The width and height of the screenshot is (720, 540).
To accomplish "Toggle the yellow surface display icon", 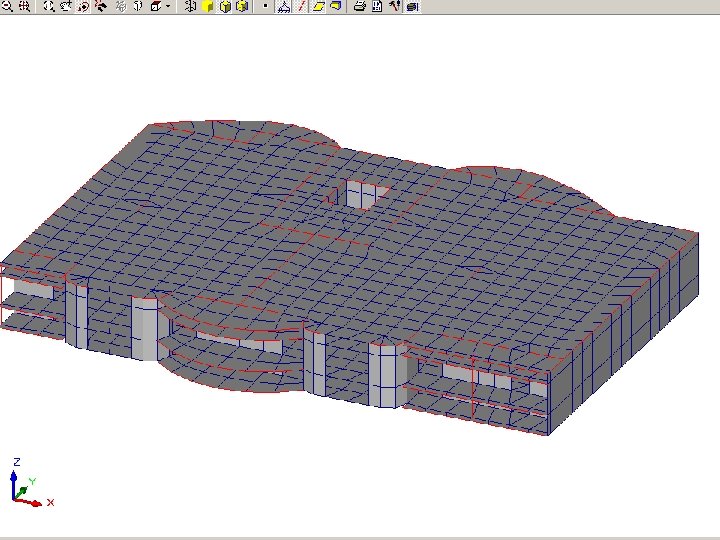I will click(318, 6).
